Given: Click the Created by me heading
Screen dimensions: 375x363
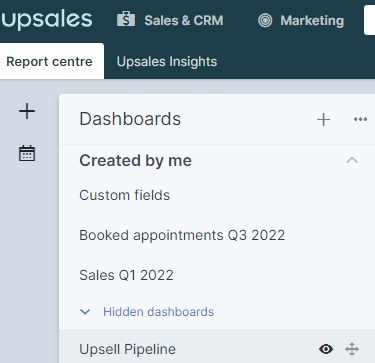Looking at the screenshot, I should pos(135,160).
